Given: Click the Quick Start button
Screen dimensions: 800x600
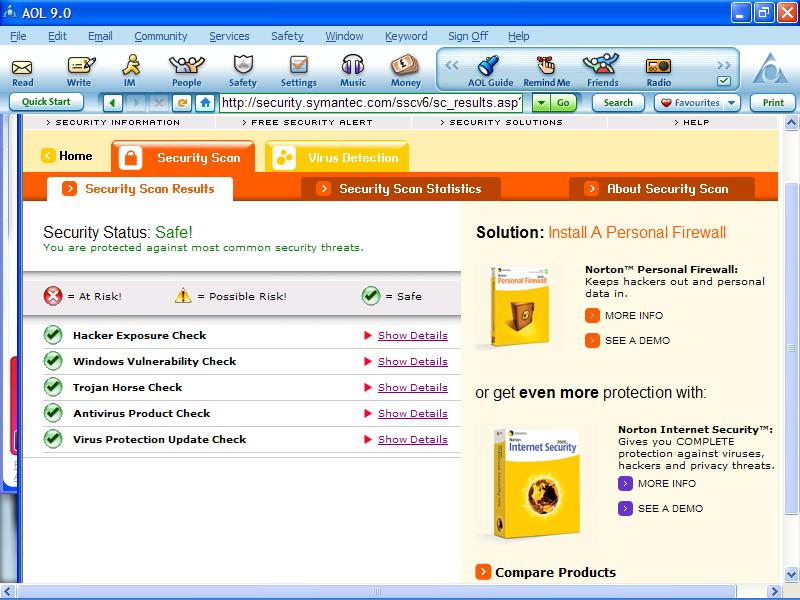Looking at the screenshot, I should click(46, 102).
